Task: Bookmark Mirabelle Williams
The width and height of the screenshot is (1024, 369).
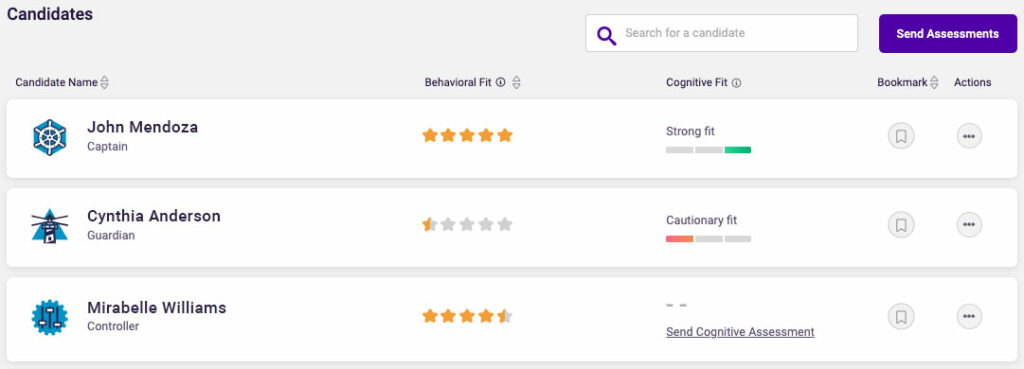Action: click(901, 317)
